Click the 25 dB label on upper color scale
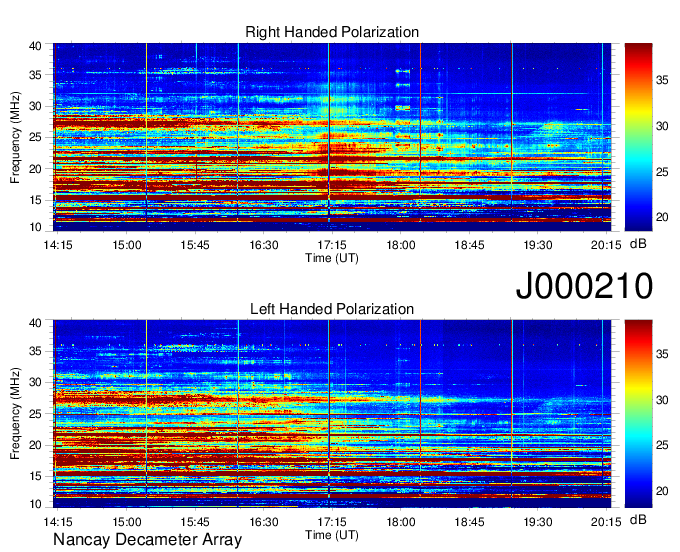 coord(662,172)
